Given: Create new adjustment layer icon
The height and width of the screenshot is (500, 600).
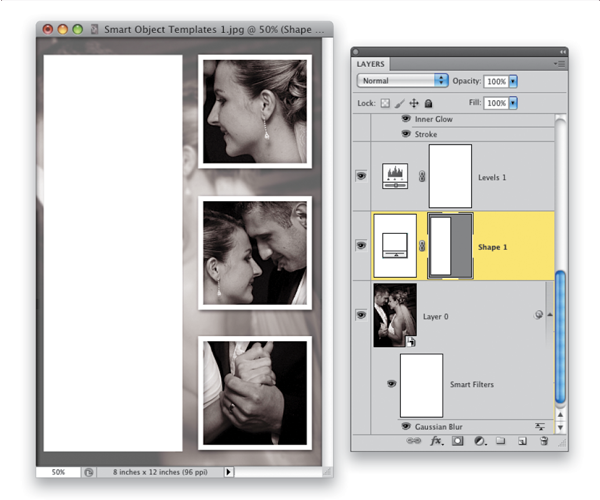Looking at the screenshot, I should click(480, 441).
